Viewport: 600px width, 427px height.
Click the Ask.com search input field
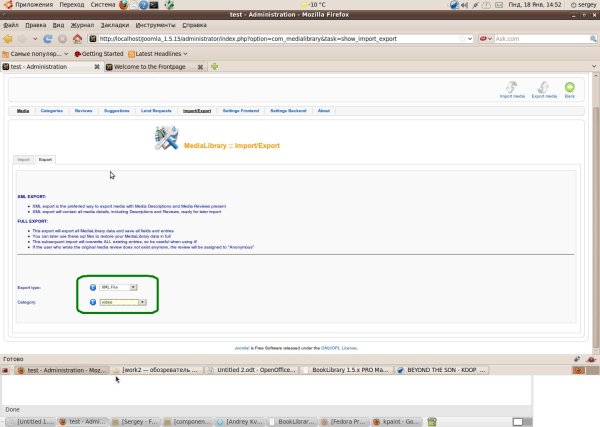click(x=541, y=39)
